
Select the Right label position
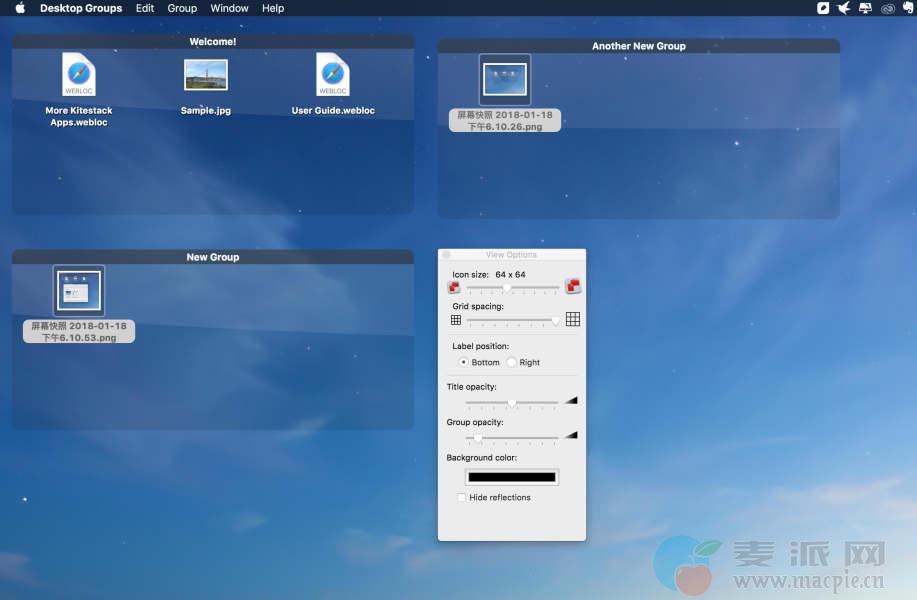512,362
